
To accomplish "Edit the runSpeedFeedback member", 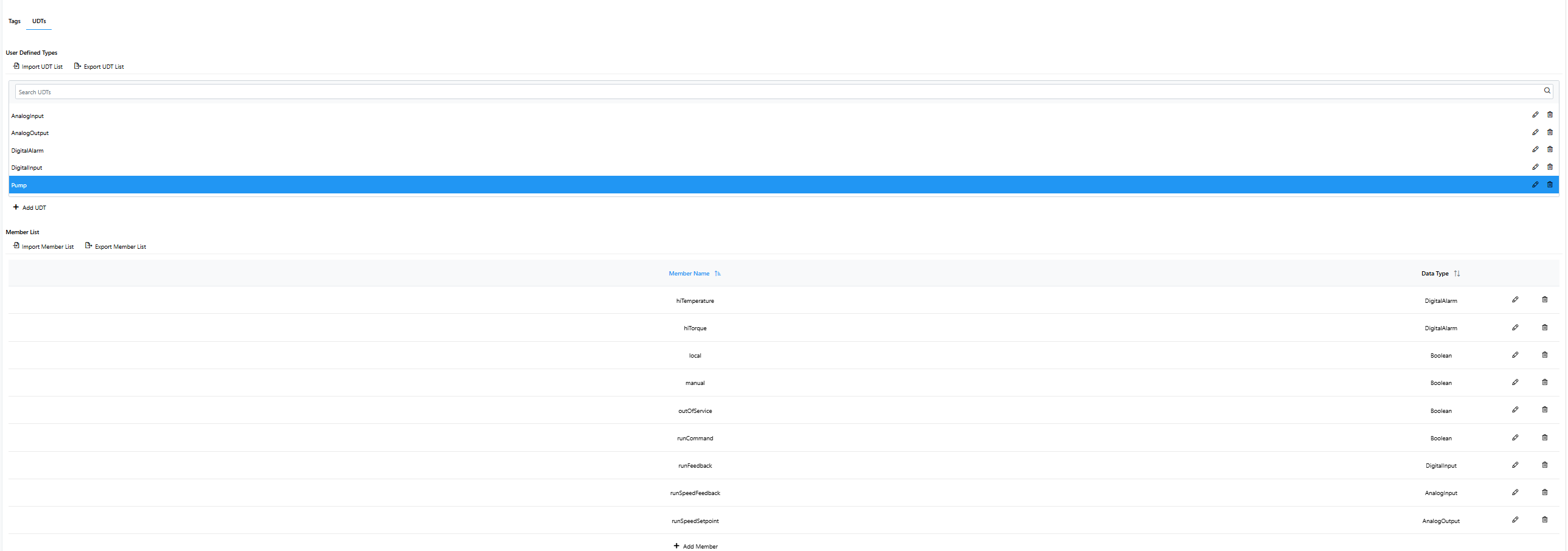I will click(x=1515, y=493).
